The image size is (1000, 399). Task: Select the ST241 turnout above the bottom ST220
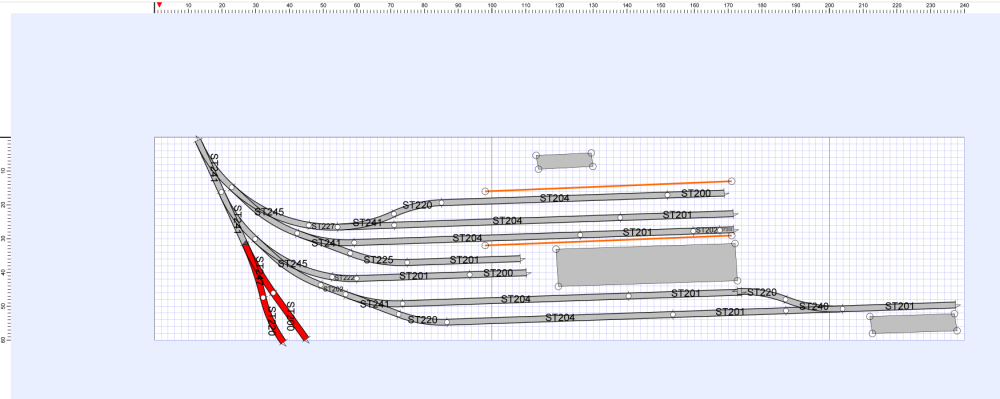tap(373, 304)
